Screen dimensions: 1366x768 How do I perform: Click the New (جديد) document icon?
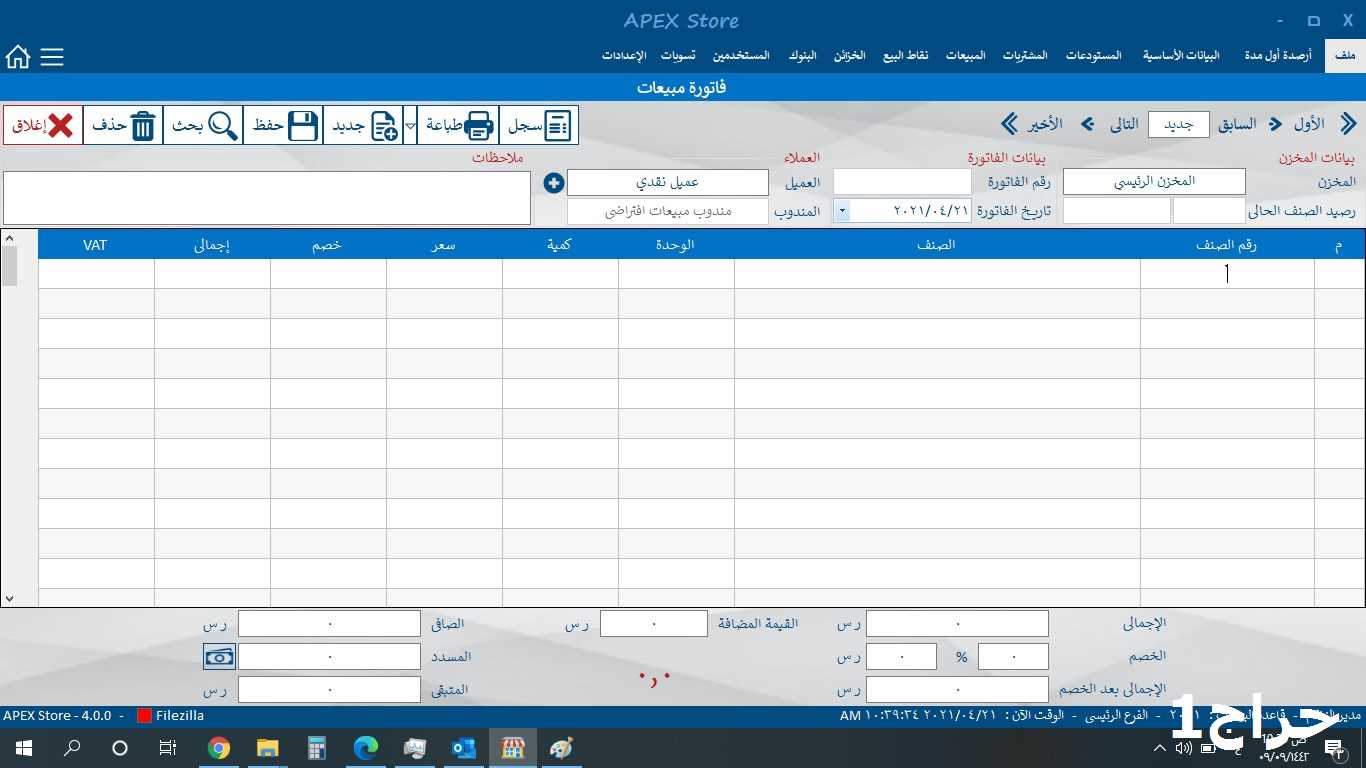point(384,126)
